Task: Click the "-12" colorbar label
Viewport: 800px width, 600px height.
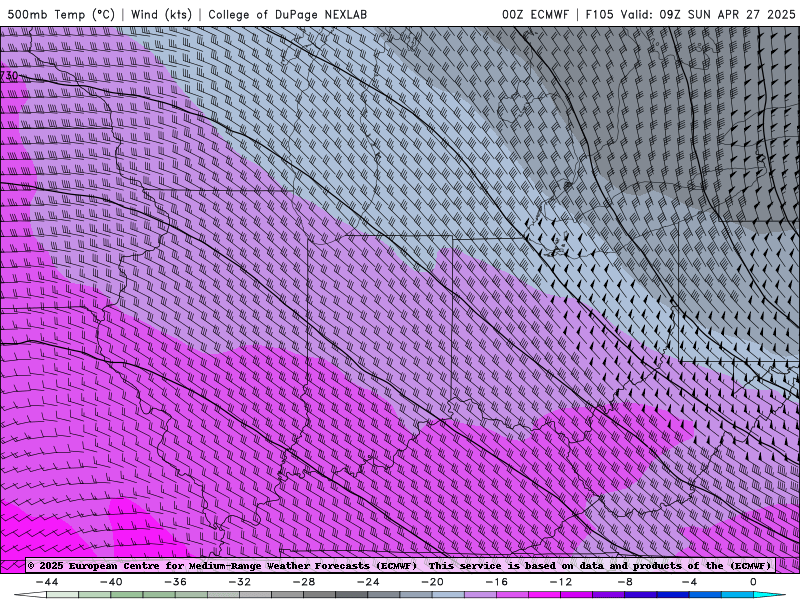Action: coord(561,582)
